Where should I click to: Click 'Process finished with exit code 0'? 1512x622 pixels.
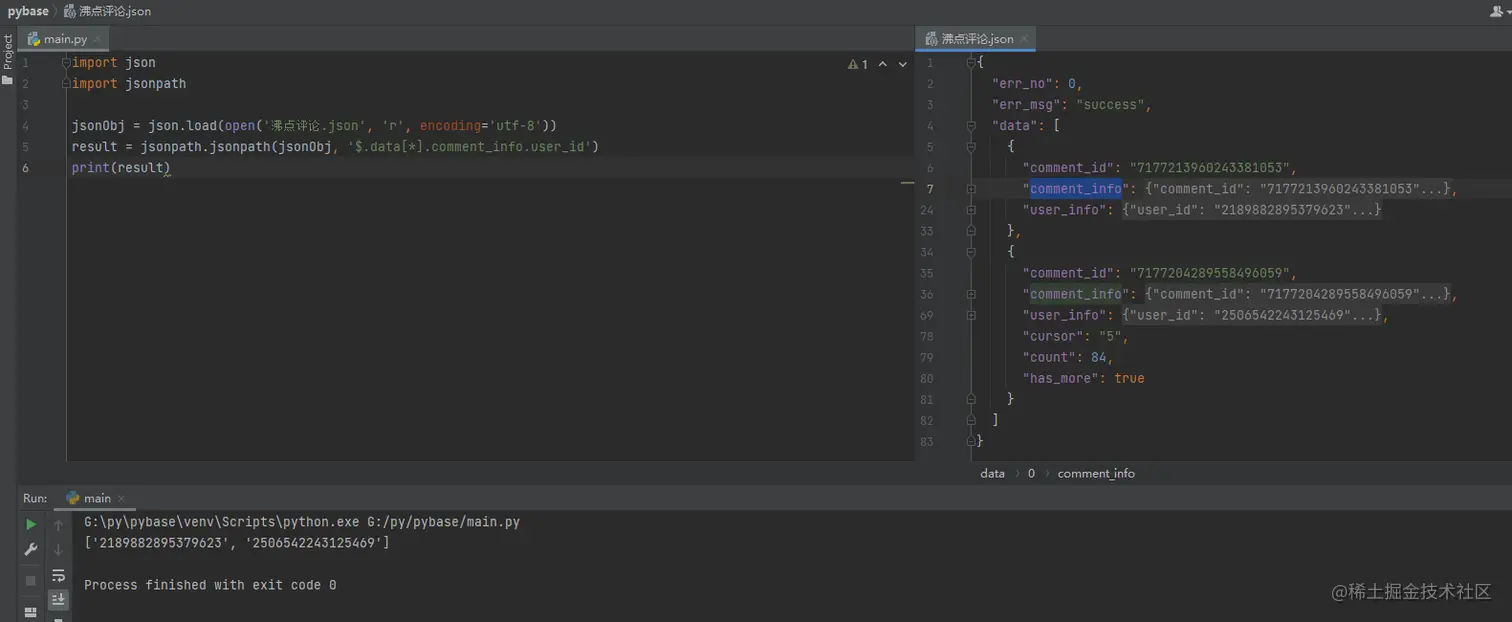(210, 585)
